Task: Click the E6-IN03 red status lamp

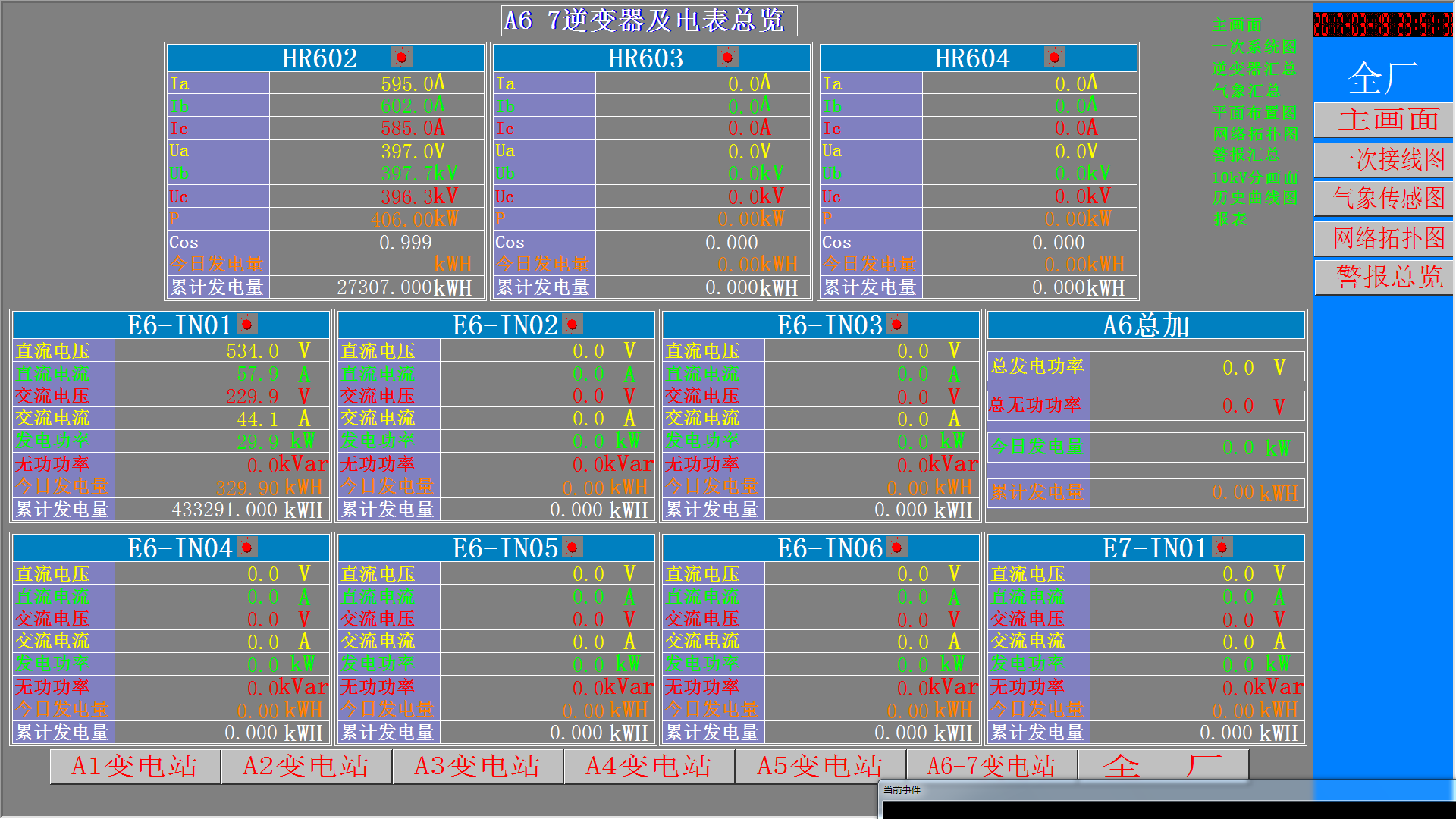Action: click(897, 325)
